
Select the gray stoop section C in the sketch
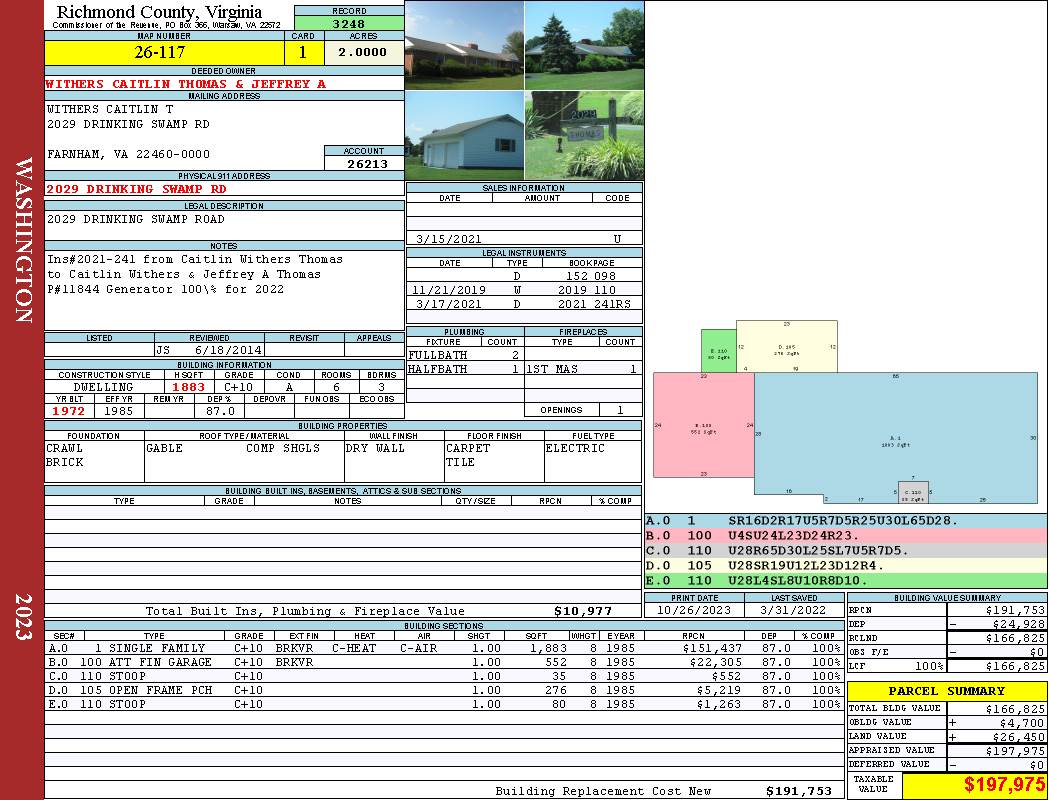913,492
